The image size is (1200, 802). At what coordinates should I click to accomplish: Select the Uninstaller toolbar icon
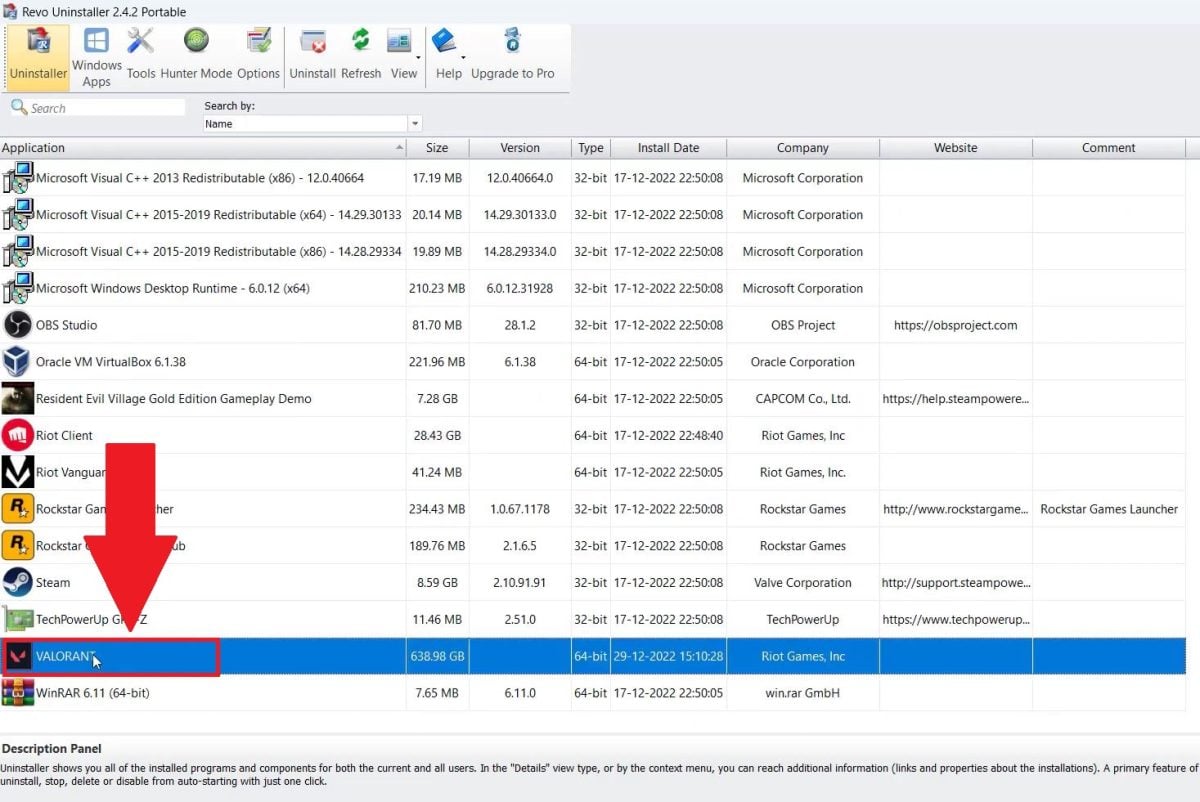pyautogui.click(x=38, y=57)
